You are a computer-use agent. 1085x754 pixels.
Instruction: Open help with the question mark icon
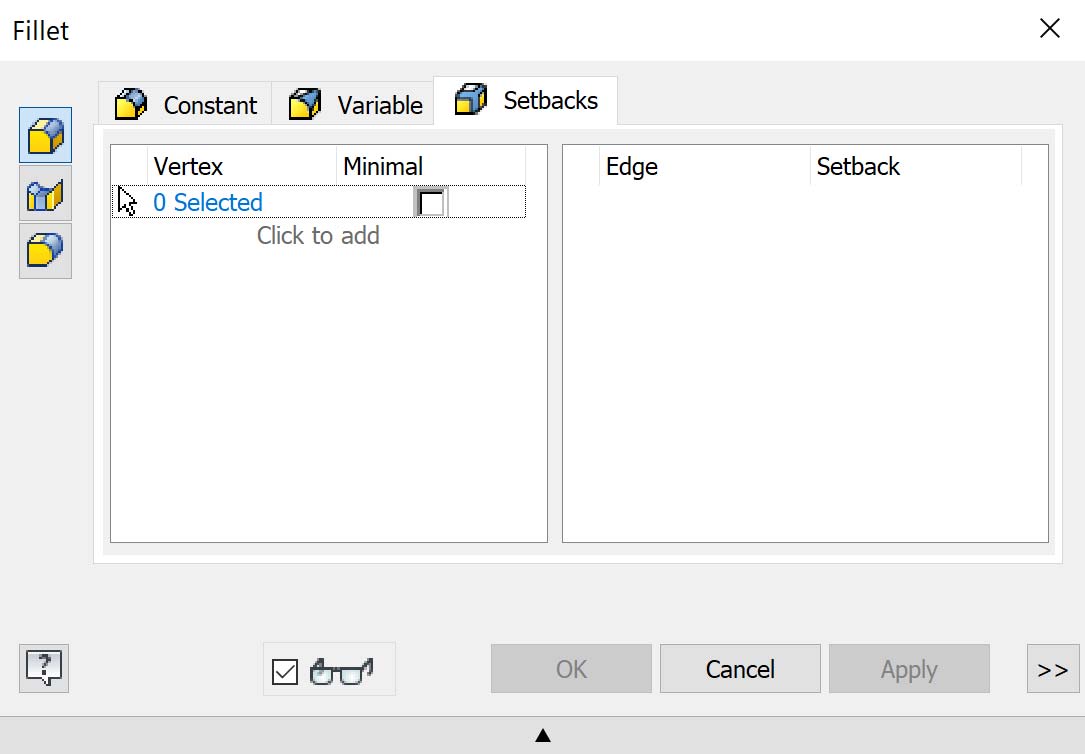point(44,668)
